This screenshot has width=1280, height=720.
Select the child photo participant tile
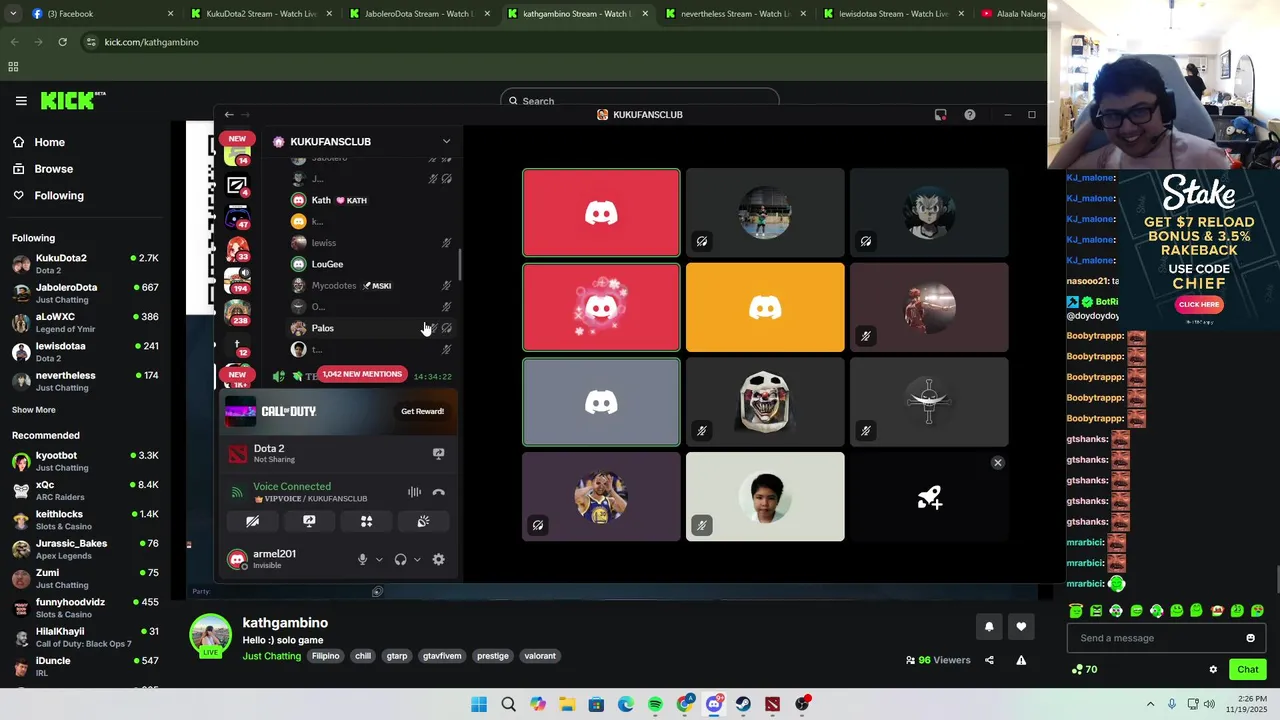click(x=765, y=497)
